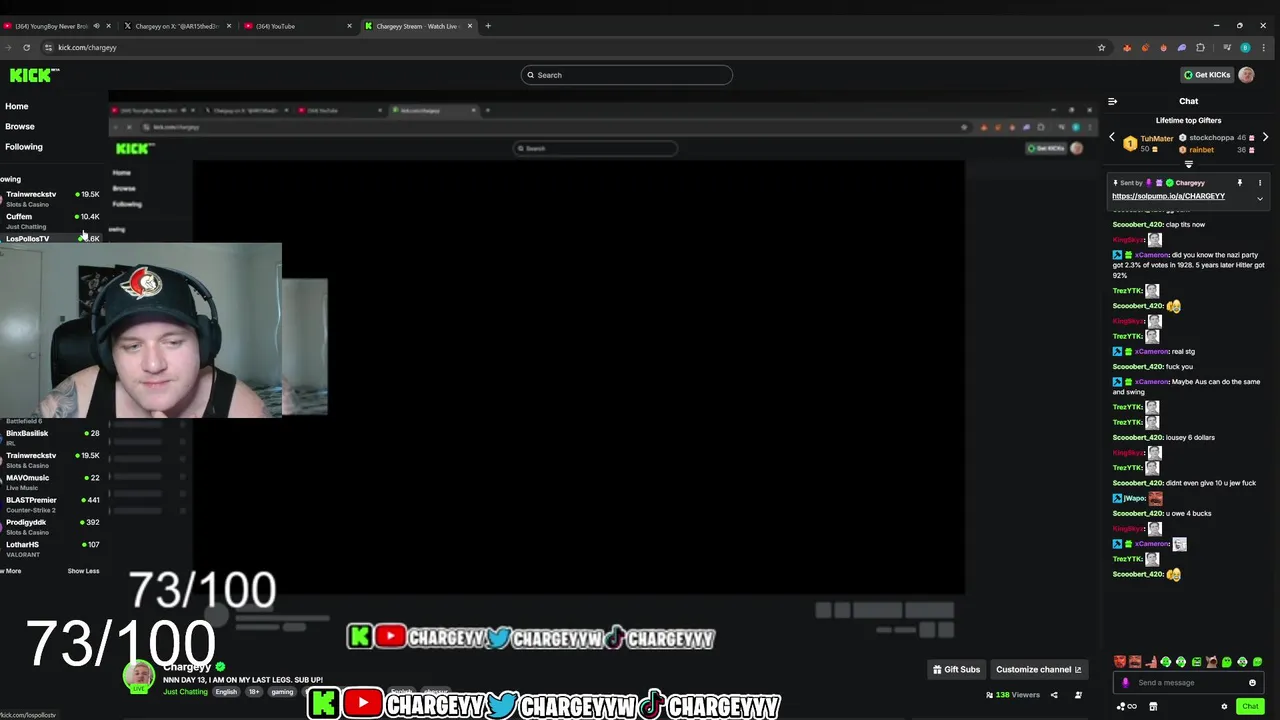Click the Chargeyy channel avatar
1280x720 pixels.
tap(138, 677)
